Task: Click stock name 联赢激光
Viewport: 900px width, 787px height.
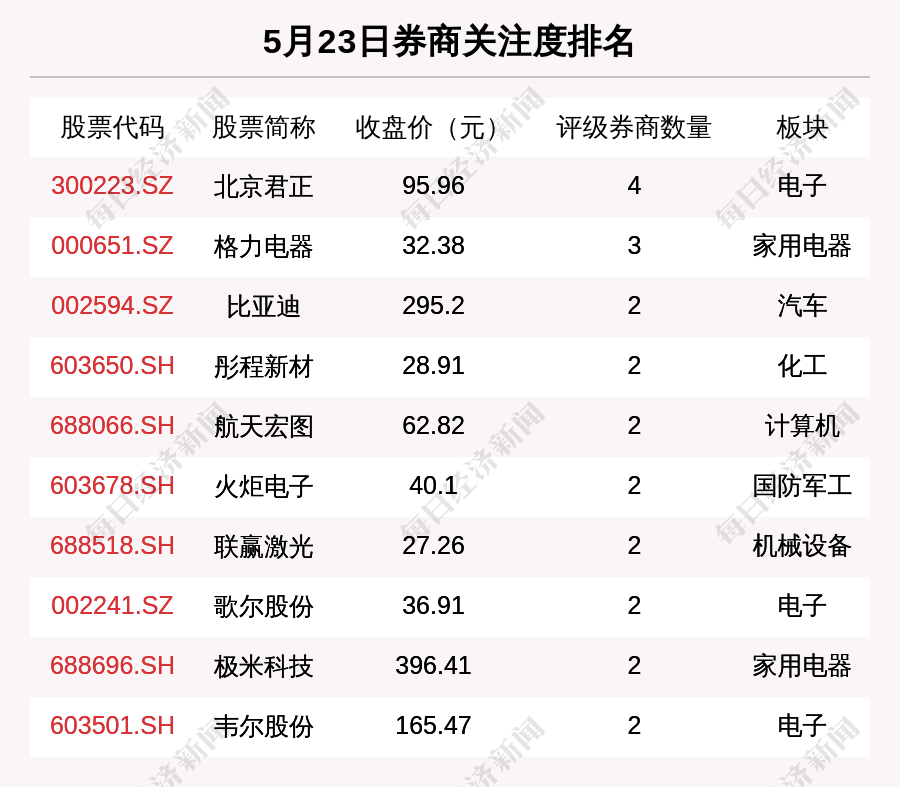Action: tap(263, 546)
